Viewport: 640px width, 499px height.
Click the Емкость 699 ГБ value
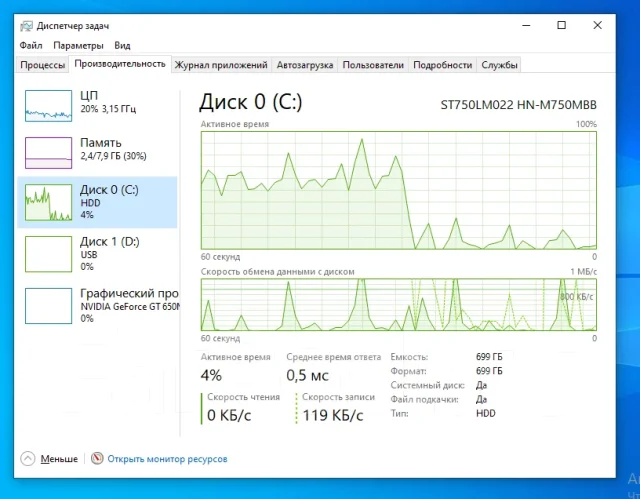tap(489, 357)
